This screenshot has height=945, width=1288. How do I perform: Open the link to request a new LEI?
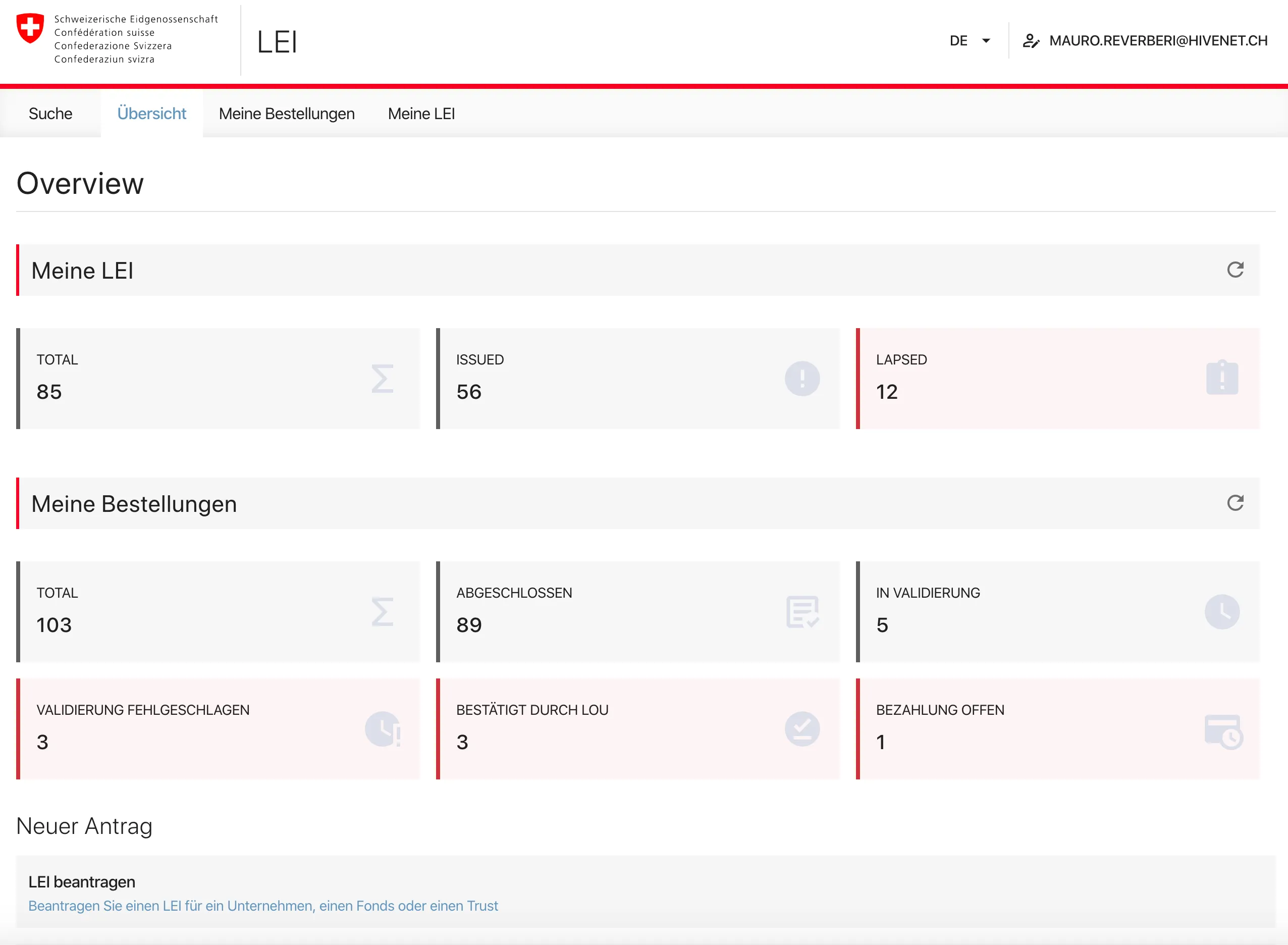(x=263, y=906)
